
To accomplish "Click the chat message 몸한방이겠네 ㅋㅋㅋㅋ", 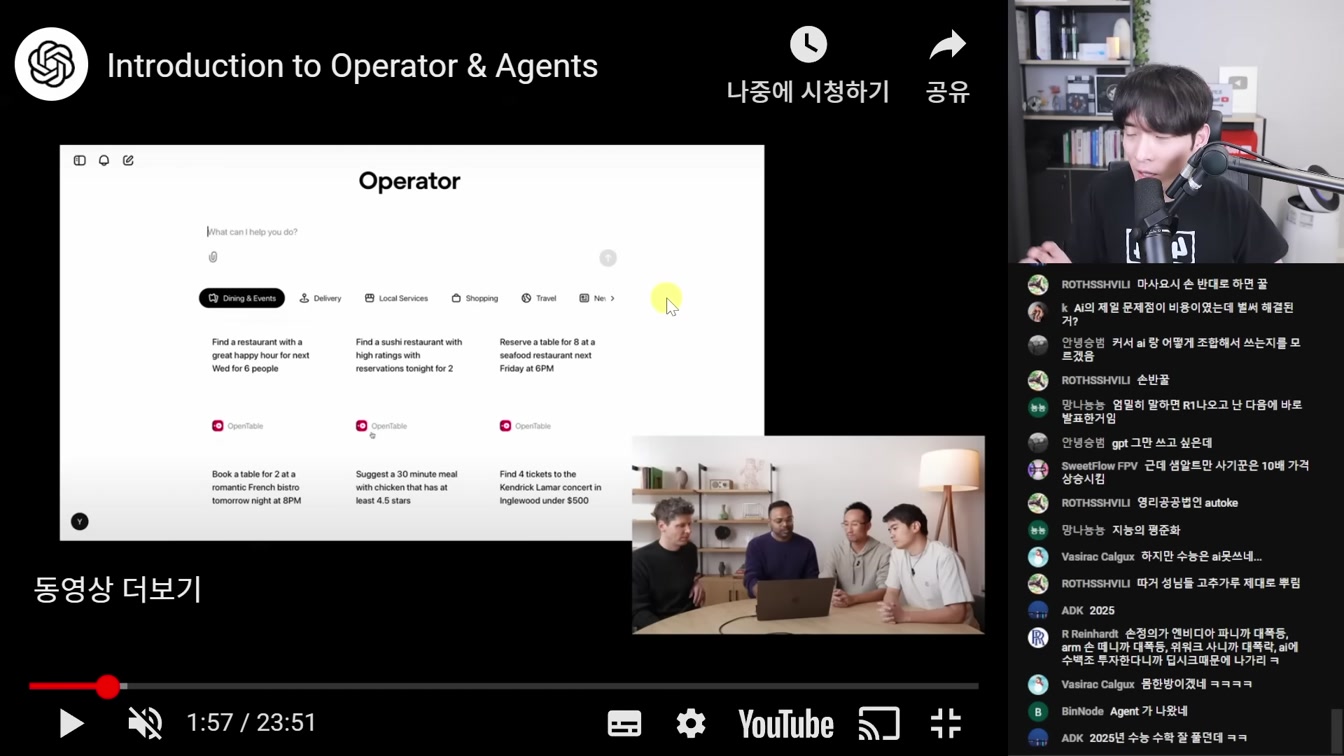I will coord(1197,684).
